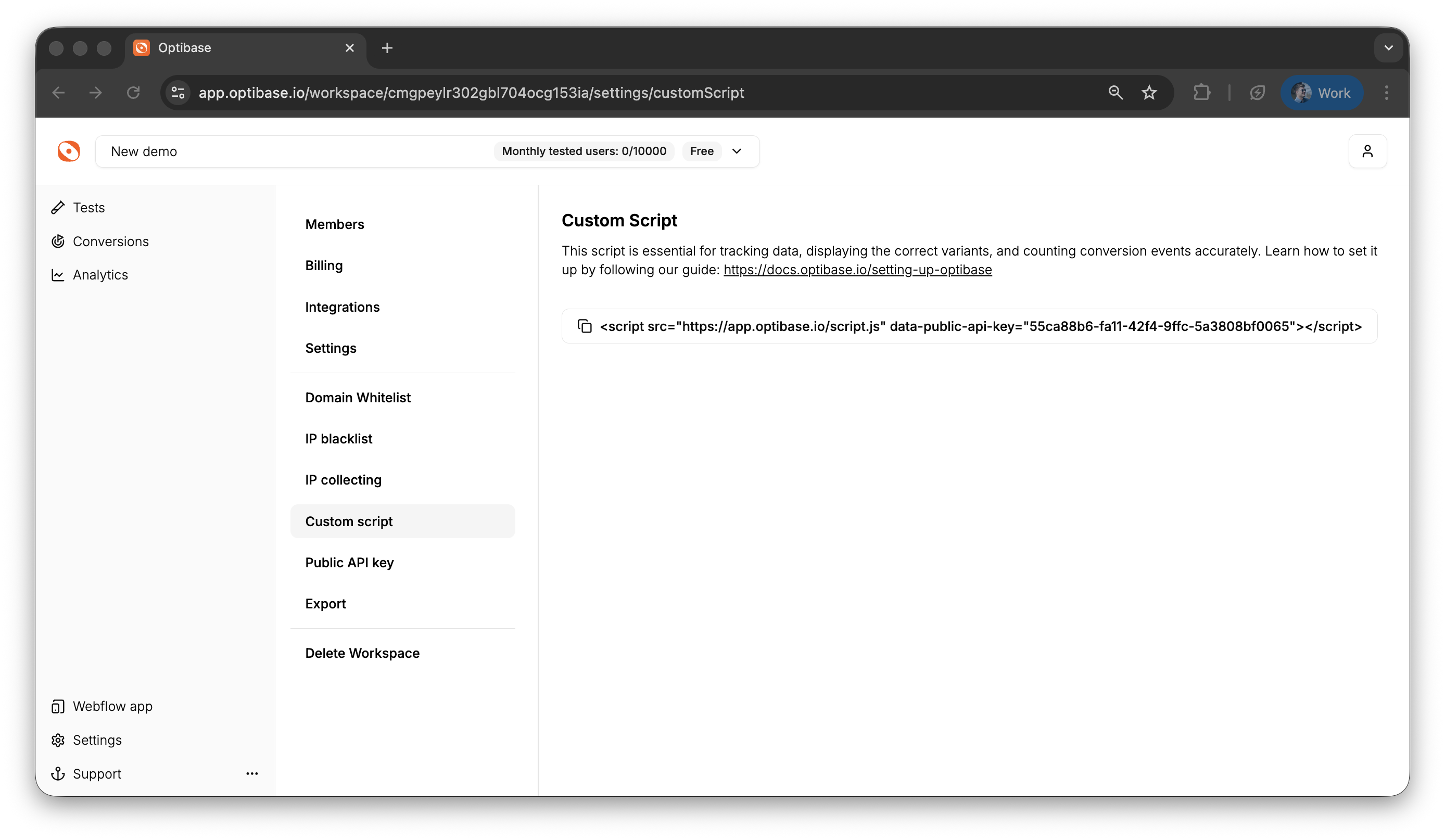Select the Members settings tab
The image size is (1445, 840).
pos(334,224)
